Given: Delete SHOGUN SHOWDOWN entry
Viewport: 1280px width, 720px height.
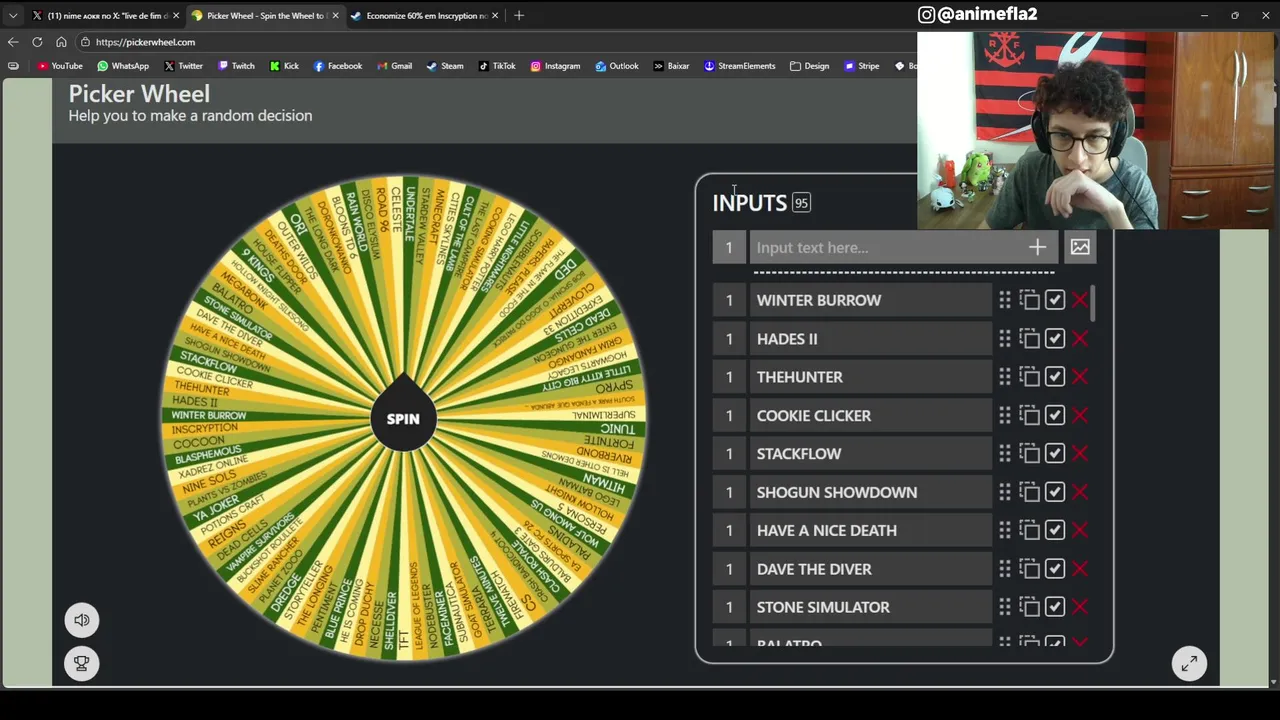Looking at the screenshot, I should 1080,492.
